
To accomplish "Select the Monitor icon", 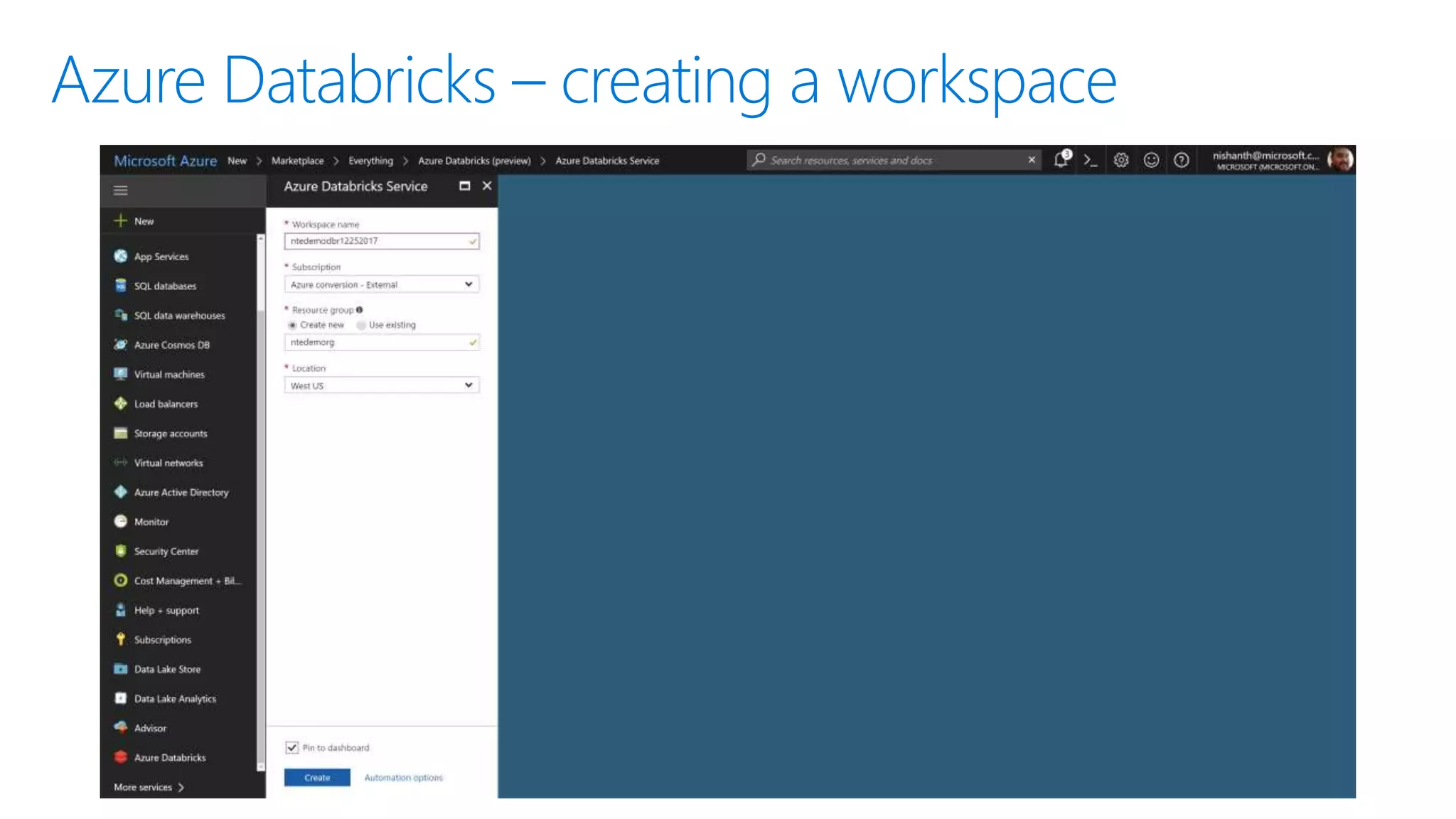I will 121,521.
